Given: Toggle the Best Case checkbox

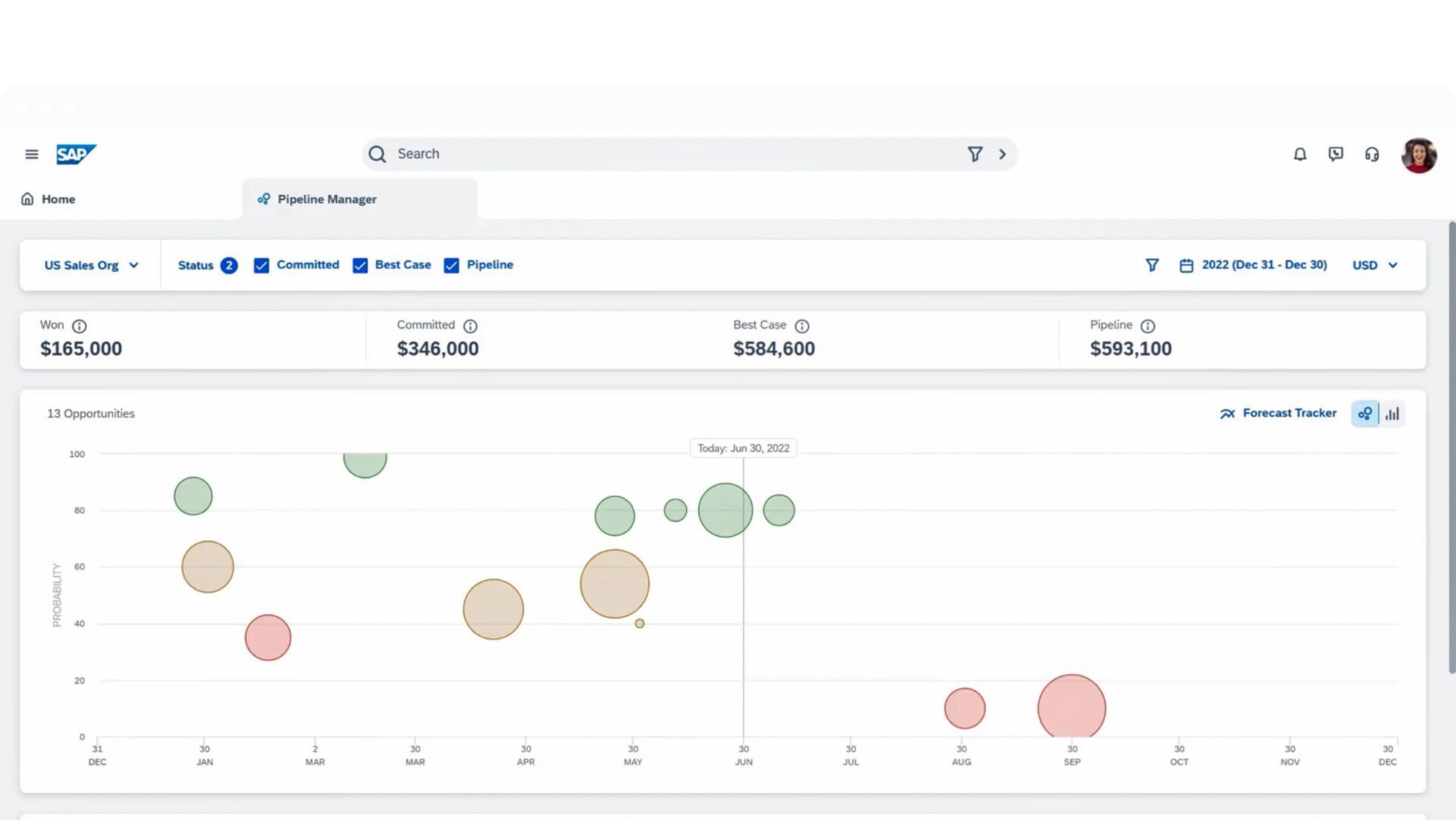Looking at the screenshot, I should point(360,265).
